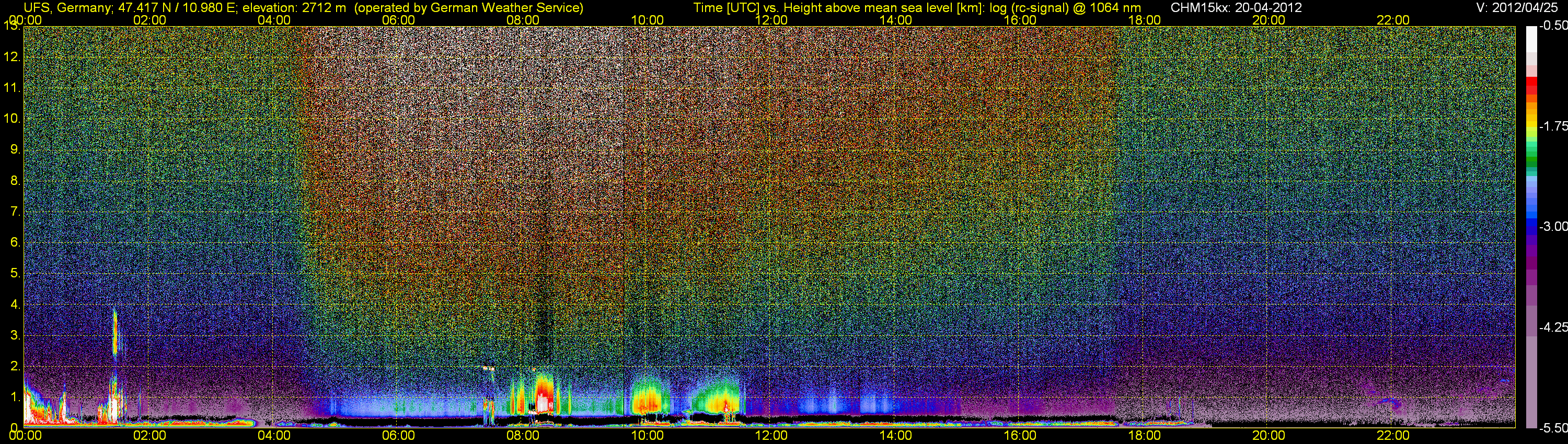Image resolution: width=1568 pixels, height=444 pixels.
Task: Pick the white top band on the color scale
Action: coord(1531,39)
